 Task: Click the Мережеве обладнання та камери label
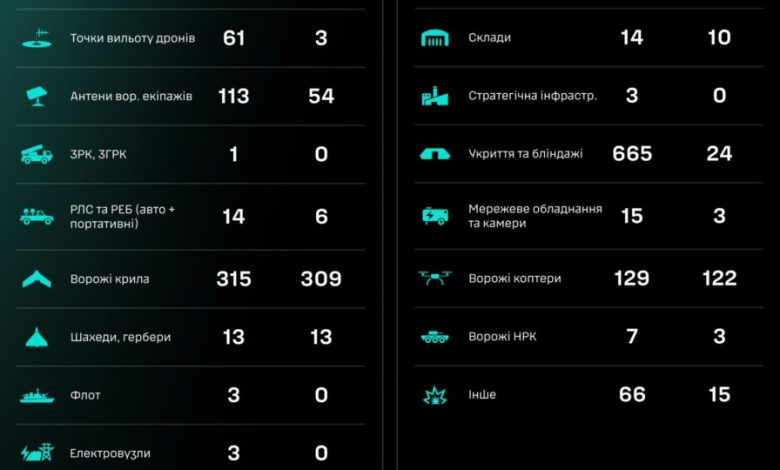535,216
